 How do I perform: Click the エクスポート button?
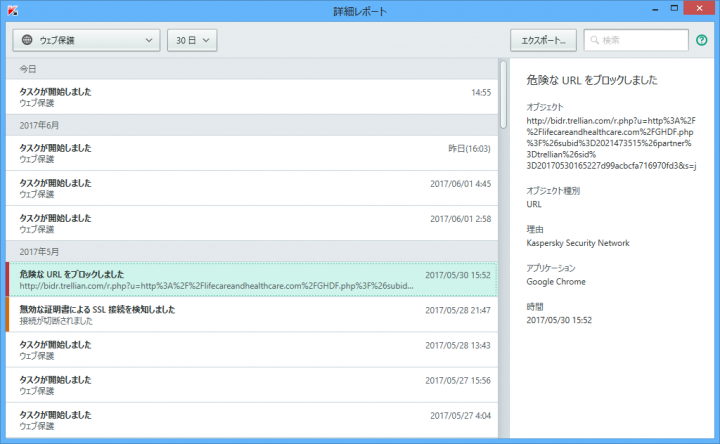click(x=543, y=40)
